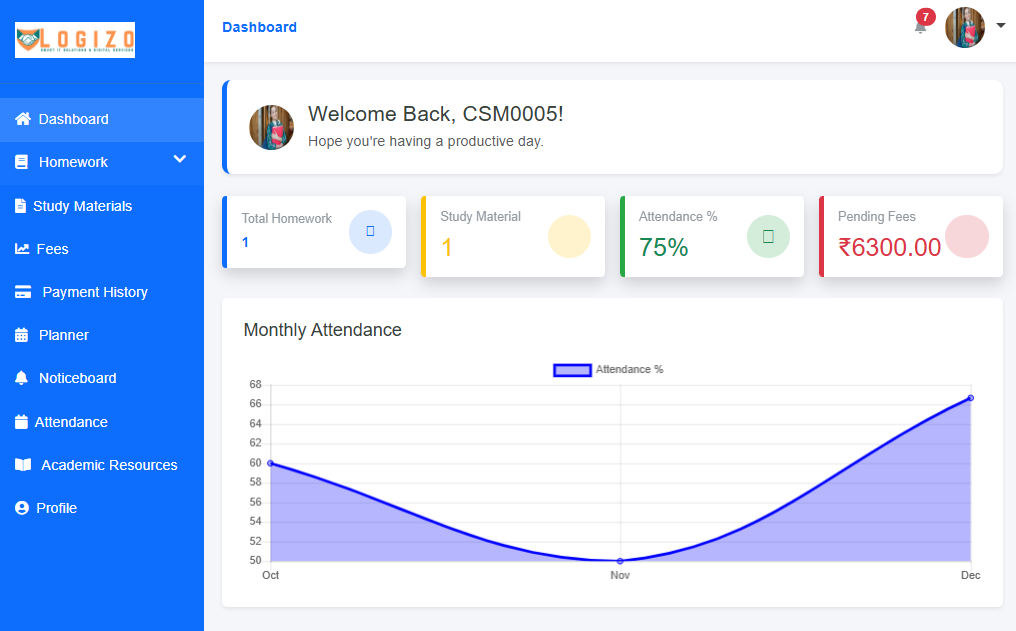Click the welcome banner profile photo
1016x631 pixels.
(271, 128)
